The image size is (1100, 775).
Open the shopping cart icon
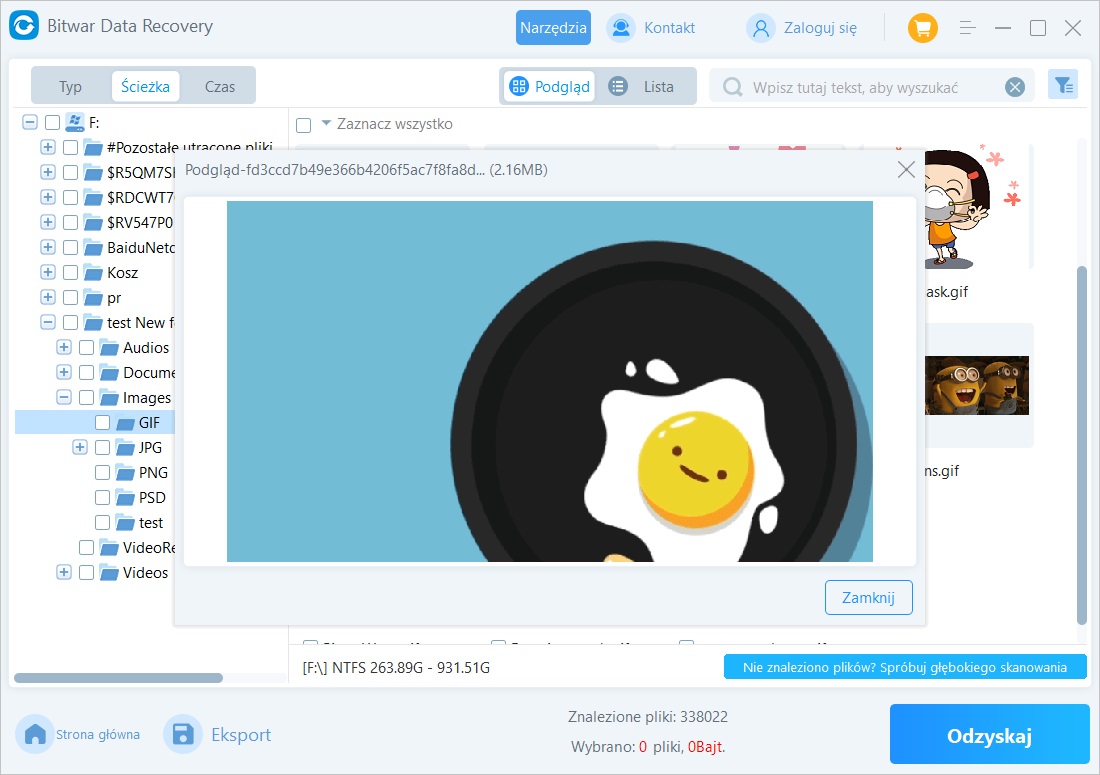point(922,28)
